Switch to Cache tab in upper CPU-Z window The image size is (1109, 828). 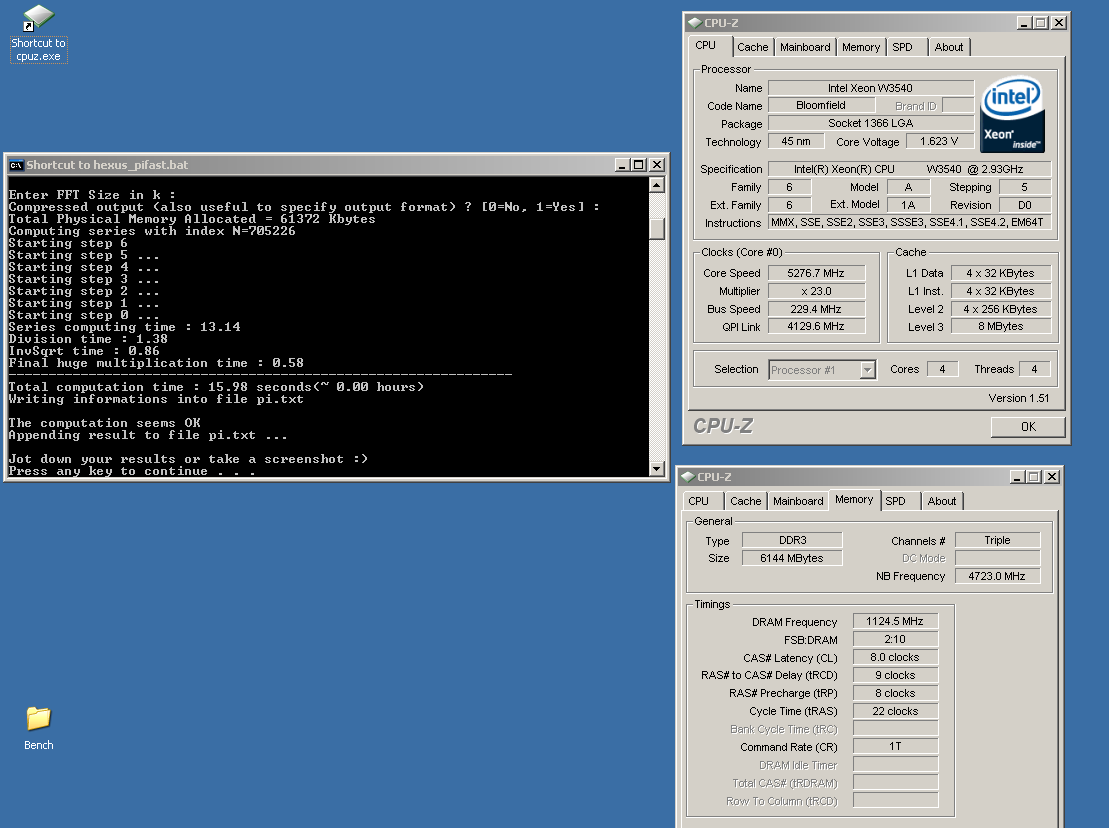coord(753,47)
